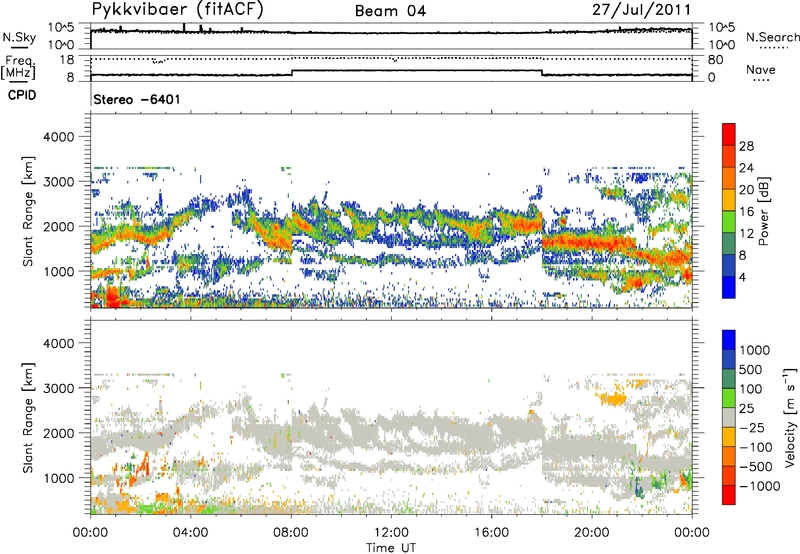Select the 'Freq. [MHz]' axis label
The image size is (800, 554).
(x=19, y=67)
